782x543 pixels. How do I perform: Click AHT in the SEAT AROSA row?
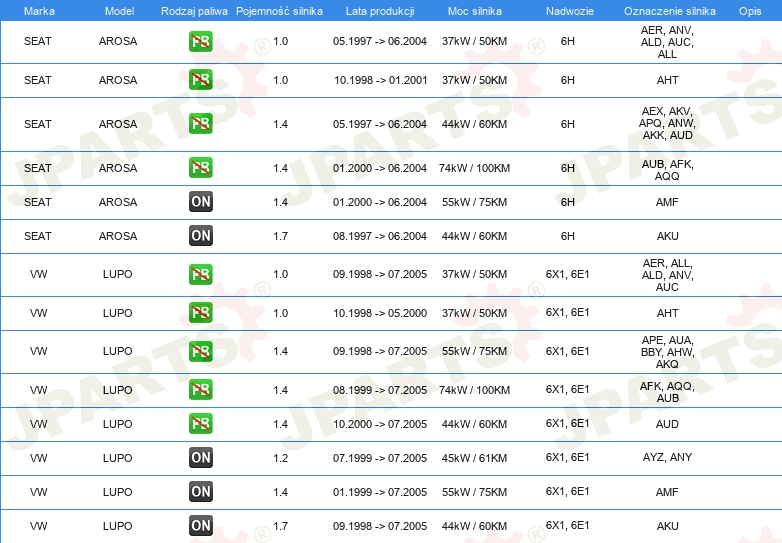(667, 80)
